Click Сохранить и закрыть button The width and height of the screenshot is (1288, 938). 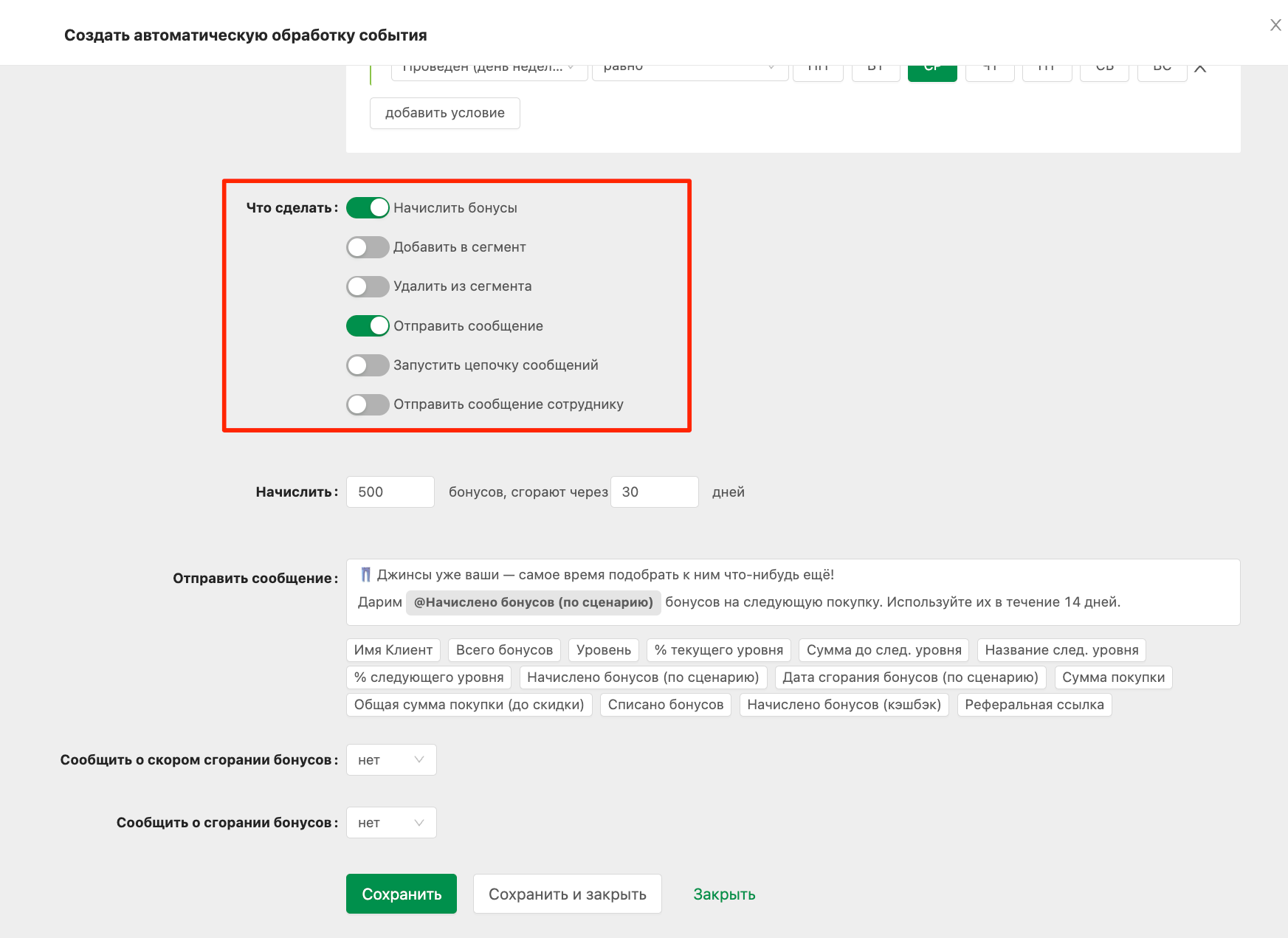(x=568, y=894)
